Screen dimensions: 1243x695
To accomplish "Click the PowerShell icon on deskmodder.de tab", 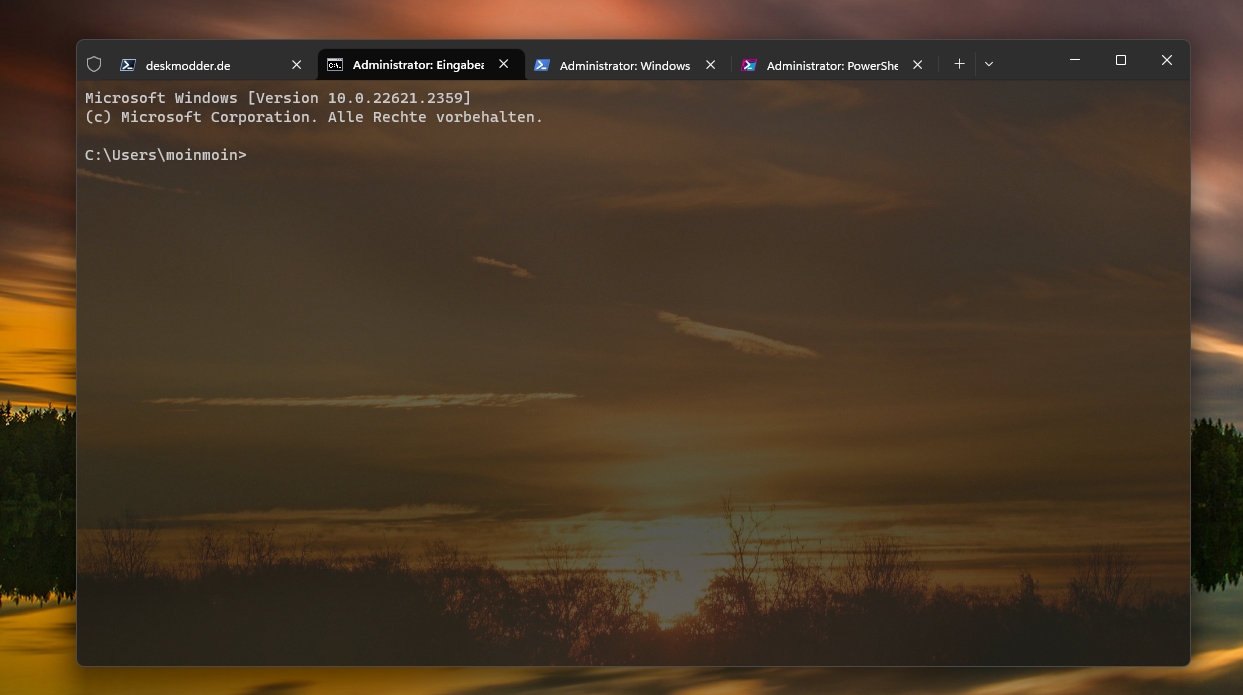I will pos(128,65).
